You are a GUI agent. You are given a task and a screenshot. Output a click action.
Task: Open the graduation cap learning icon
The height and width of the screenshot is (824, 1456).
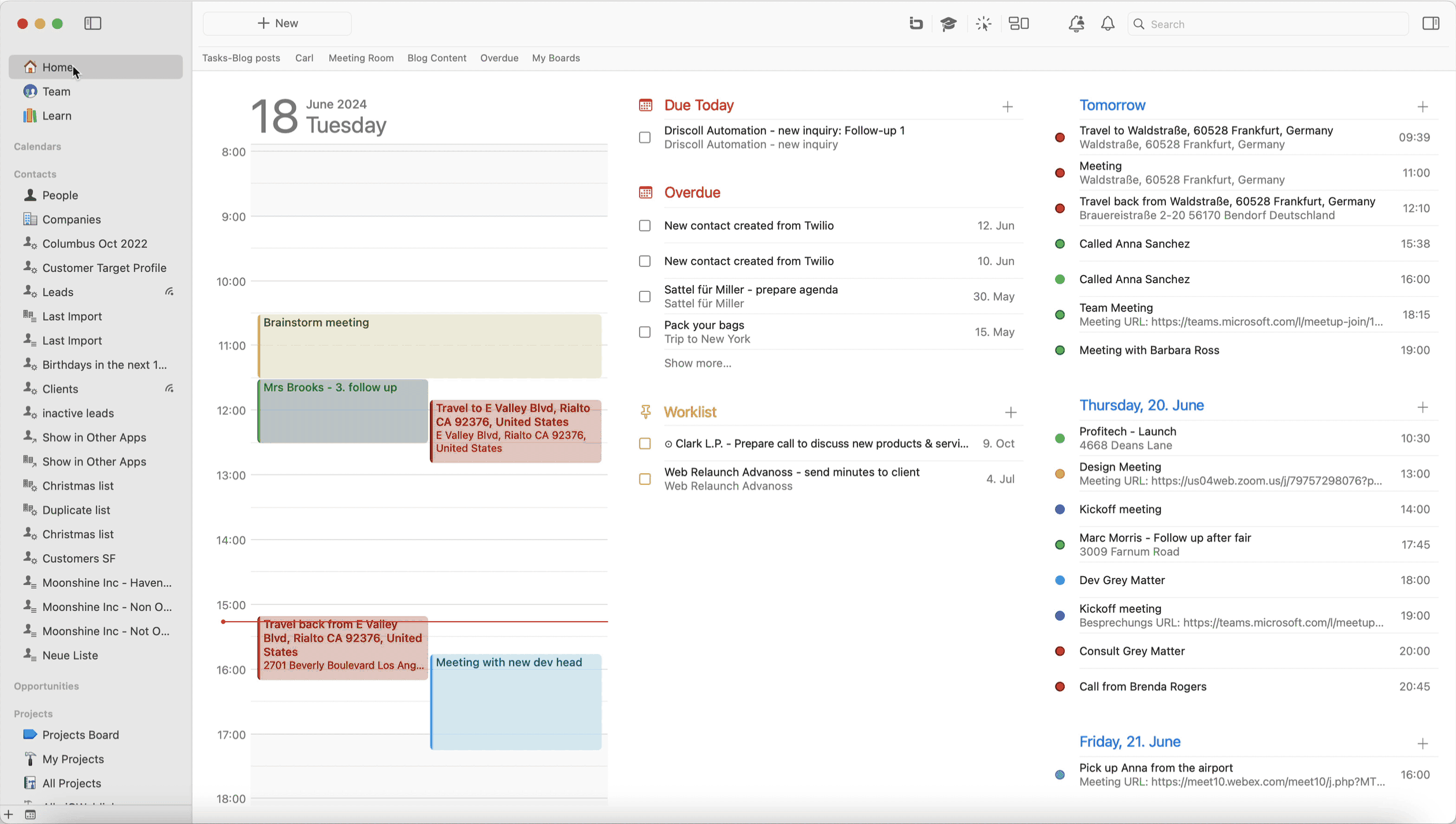point(948,24)
